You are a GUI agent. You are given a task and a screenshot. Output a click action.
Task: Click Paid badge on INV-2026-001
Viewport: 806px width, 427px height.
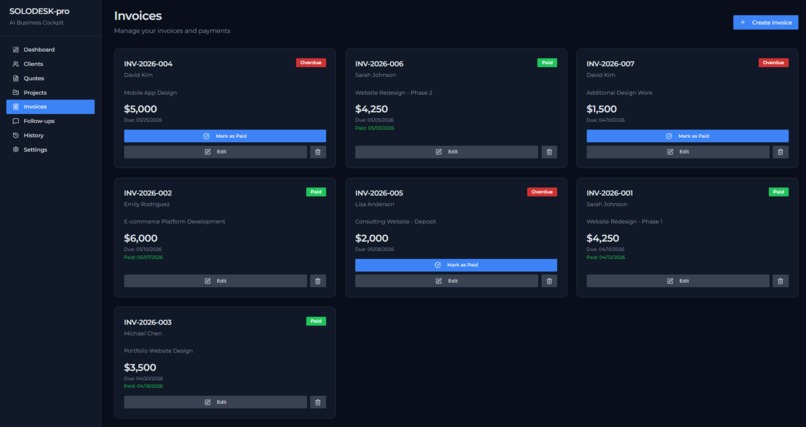tap(779, 192)
